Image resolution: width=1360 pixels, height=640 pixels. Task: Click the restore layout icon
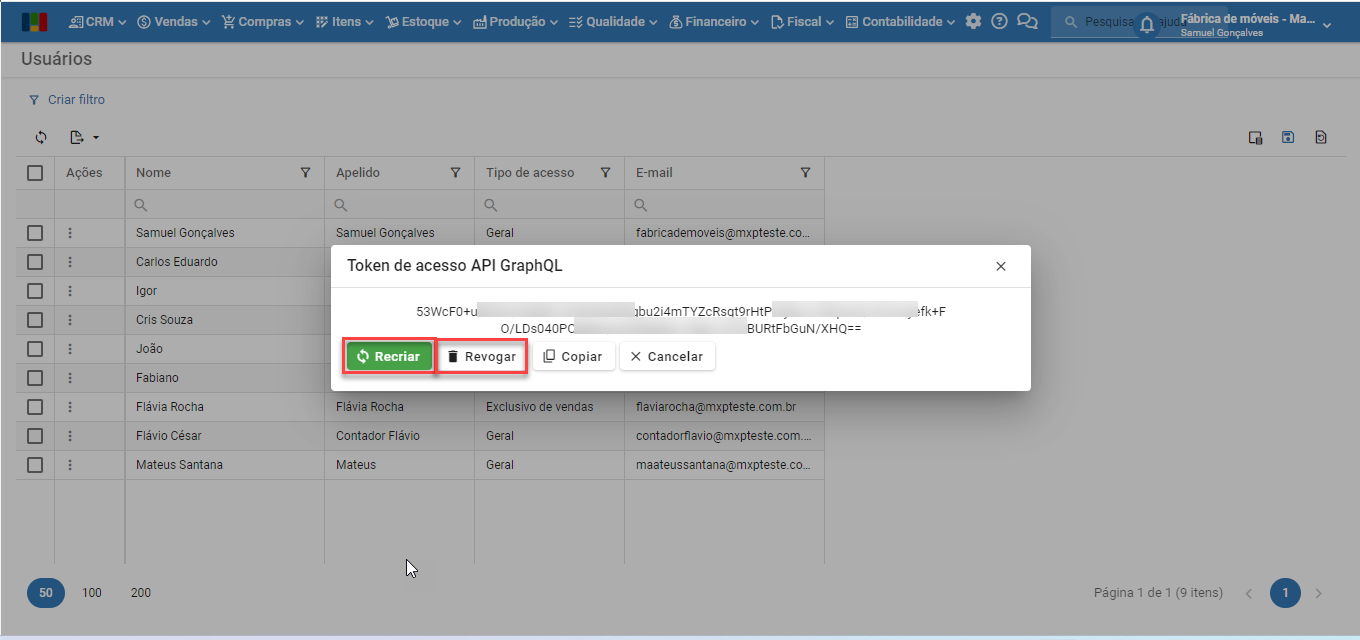pos(1321,137)
